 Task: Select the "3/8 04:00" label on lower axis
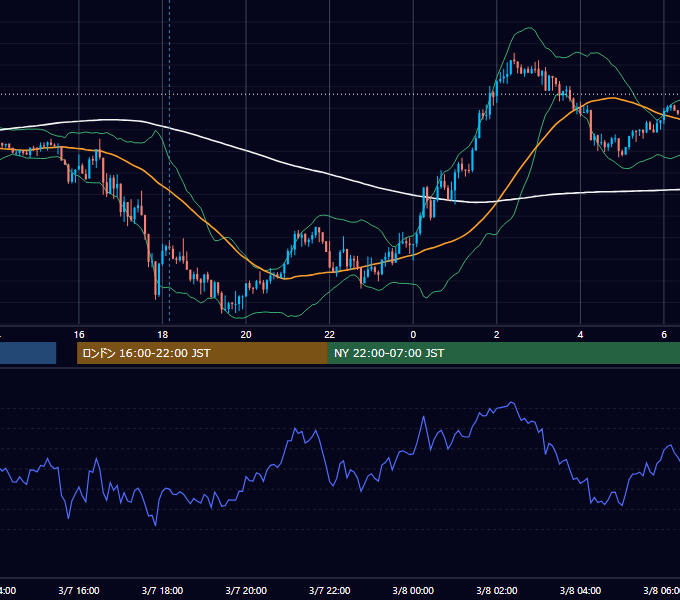pyautogui.click(x=580, y=591)
